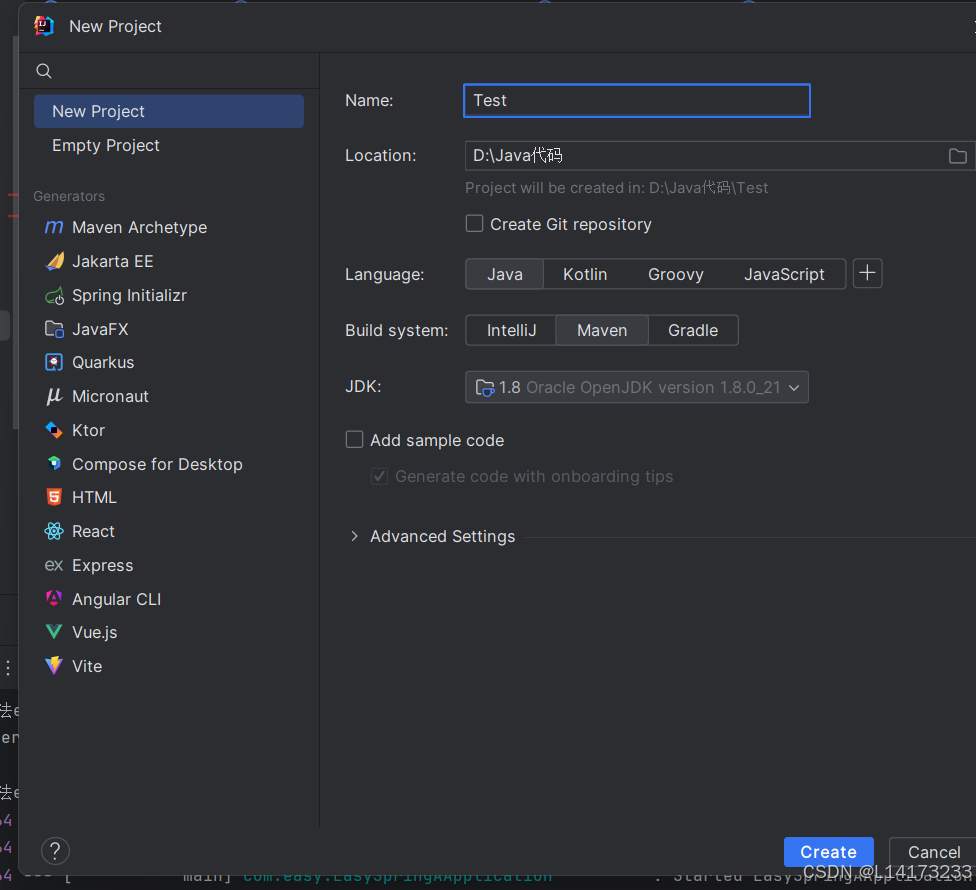This screenshot has height=890, width=976.
Task: Click the JavaFX folder icon
Action: coord(54,329)
